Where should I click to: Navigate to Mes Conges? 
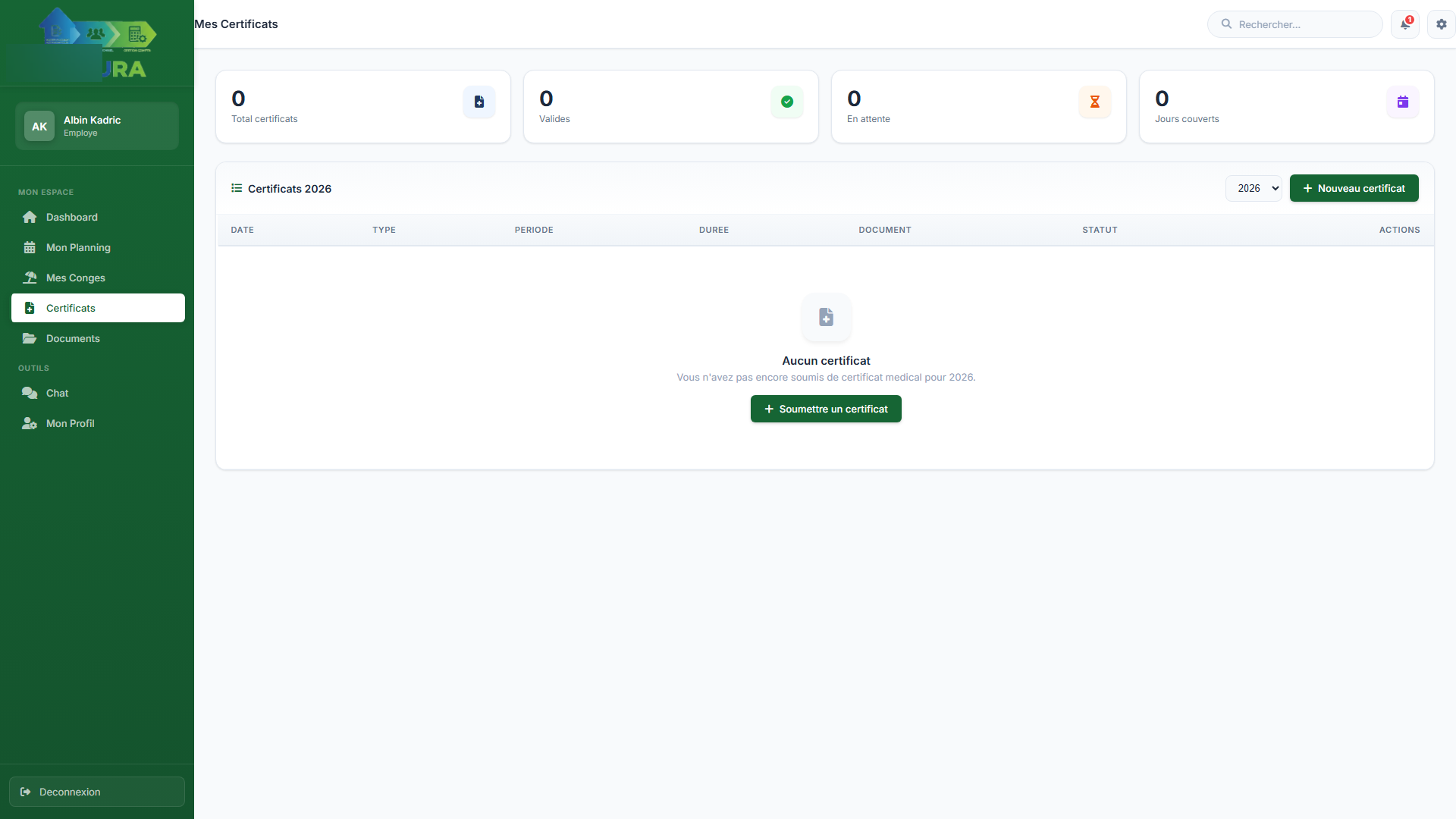pos(76,278)
